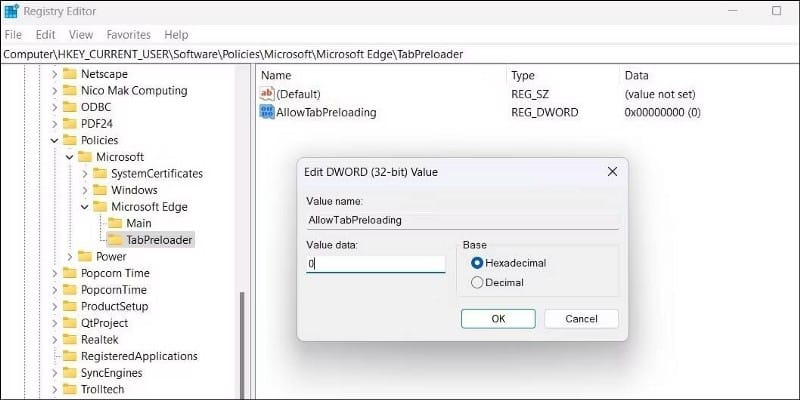Click the QtProject folder icon
This screenshot has height=400, width=800.
69,323
